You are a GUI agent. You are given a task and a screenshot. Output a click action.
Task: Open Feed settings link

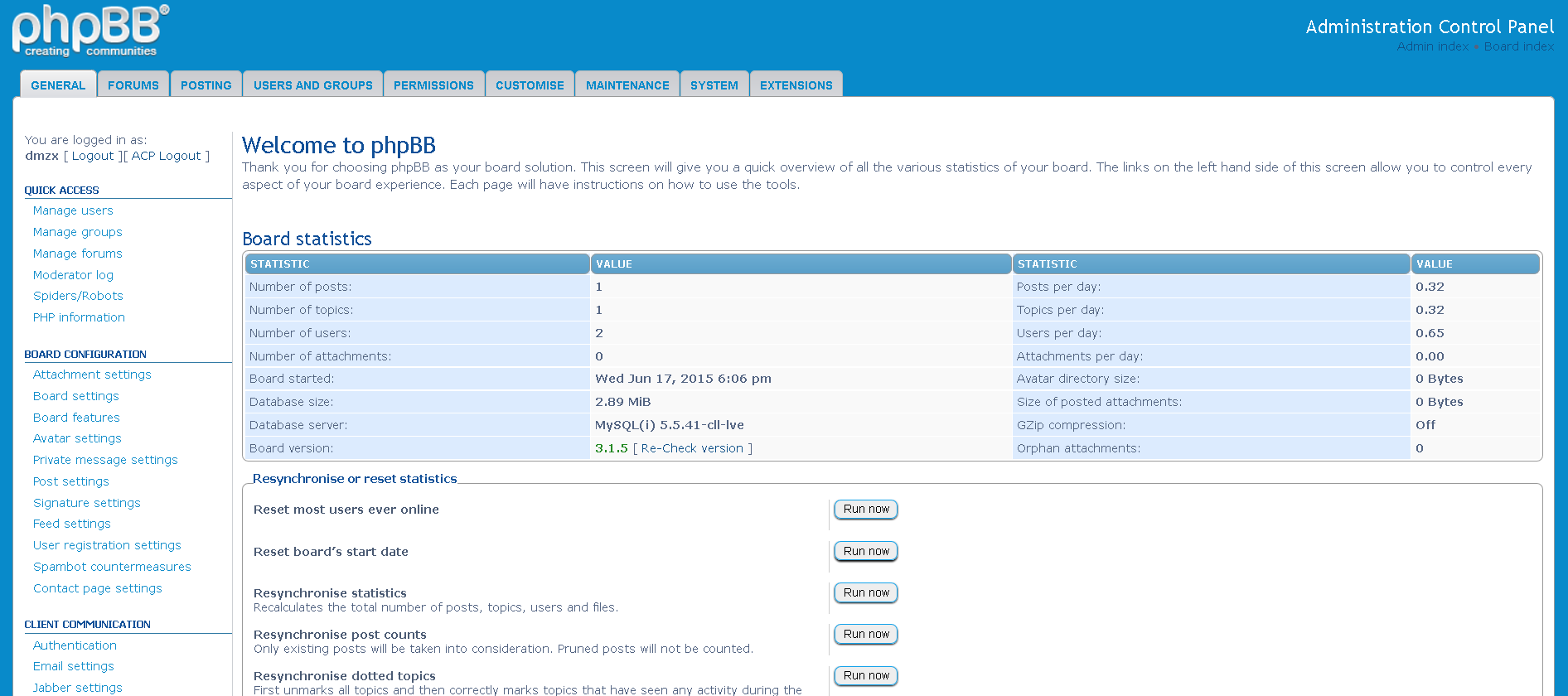(x=72, y=524)
